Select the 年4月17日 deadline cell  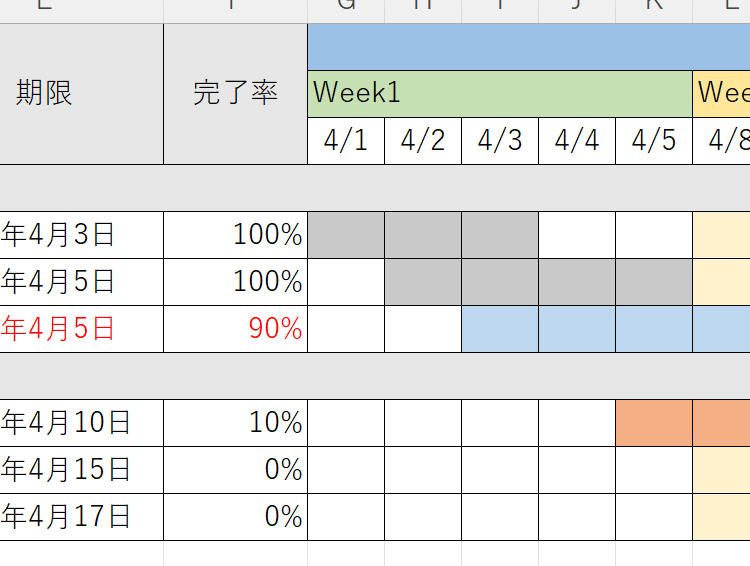tap(80, 517)
